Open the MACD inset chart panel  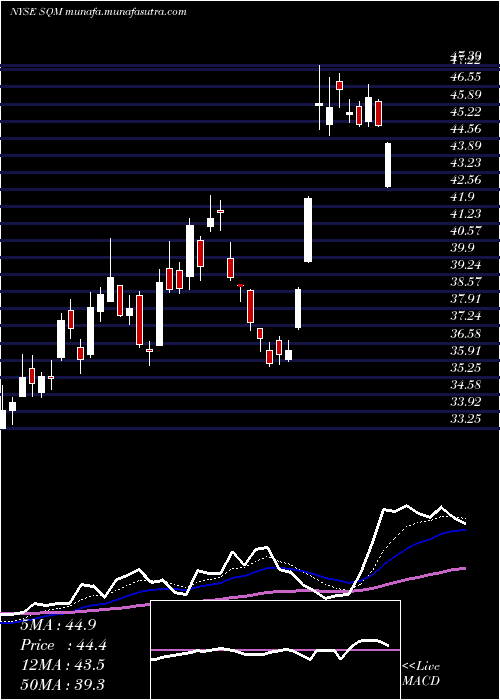(275, 650)
